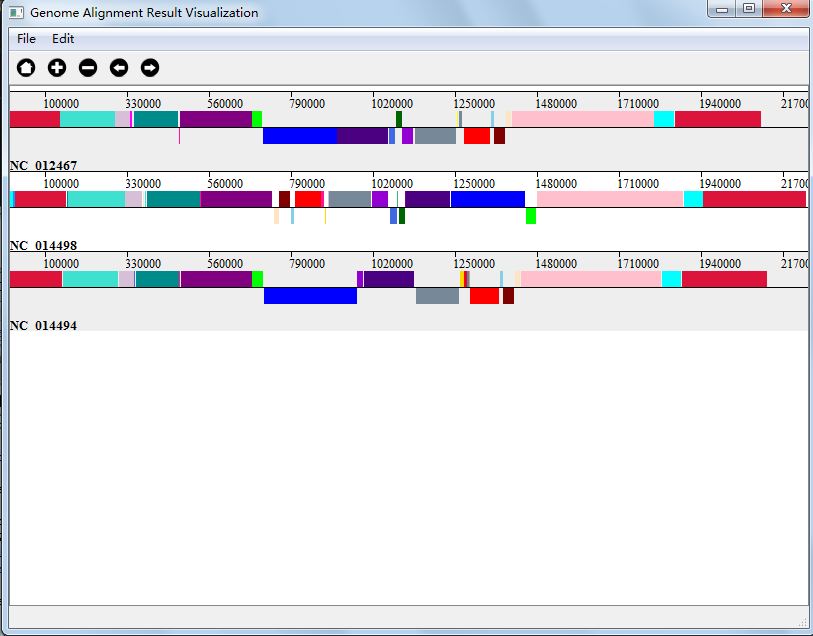Pan left with the left-arrow toolbar icon
The width and height of the screenshot is (813, 636).
[119, 67]
